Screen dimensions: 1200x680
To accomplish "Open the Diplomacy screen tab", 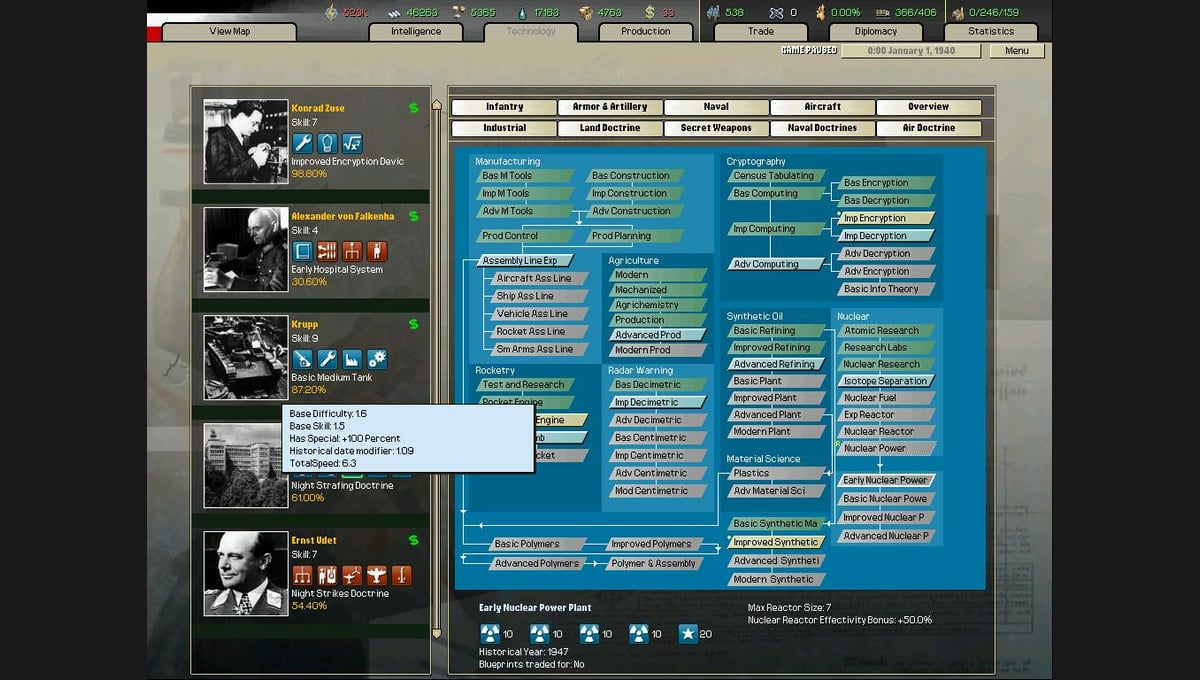I will click(876, 32).
